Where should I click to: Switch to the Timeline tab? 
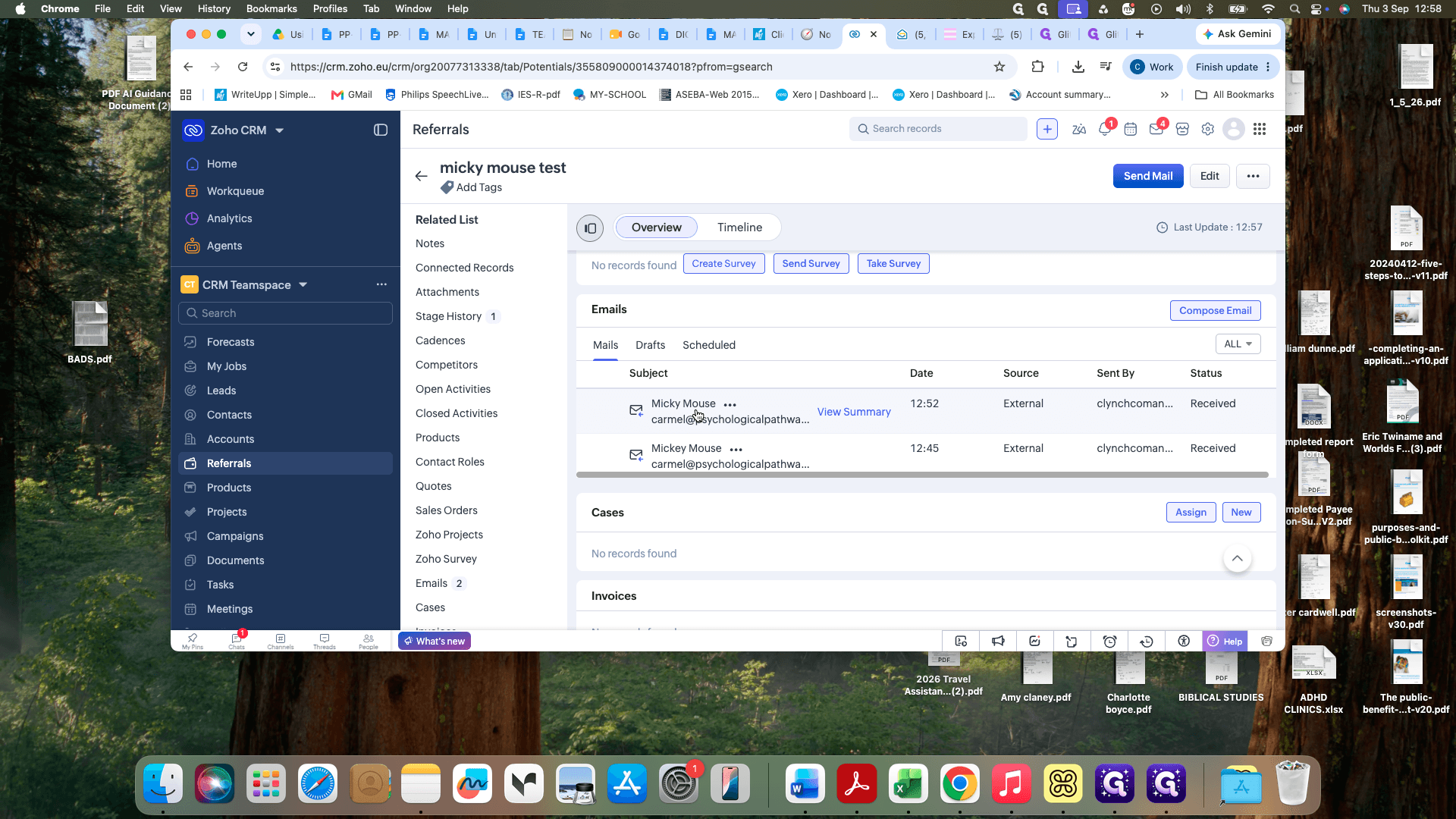pyautogui.click(x=740, y=227)
